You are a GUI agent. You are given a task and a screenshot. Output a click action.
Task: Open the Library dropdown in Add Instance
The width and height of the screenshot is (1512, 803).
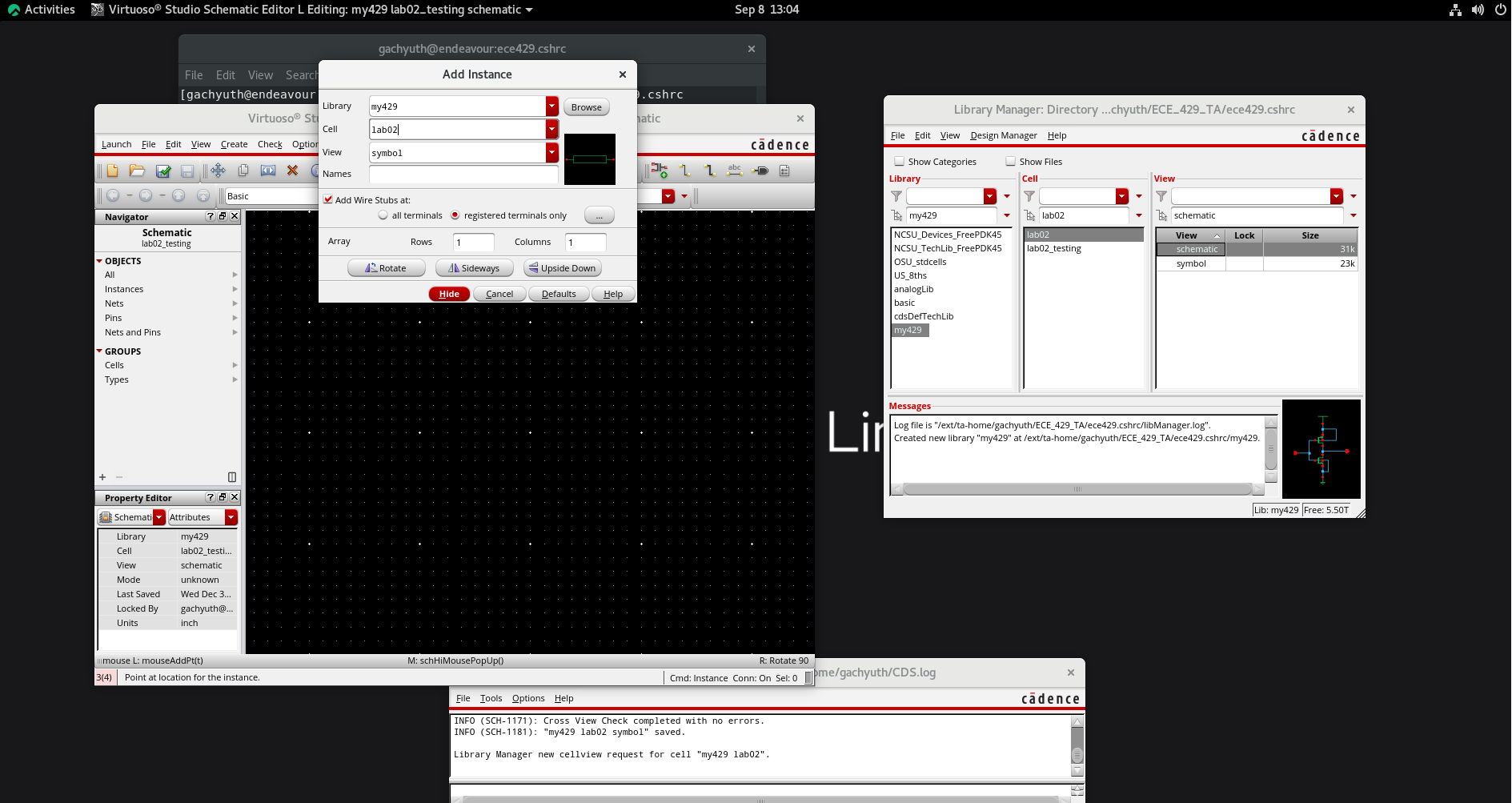551,106
